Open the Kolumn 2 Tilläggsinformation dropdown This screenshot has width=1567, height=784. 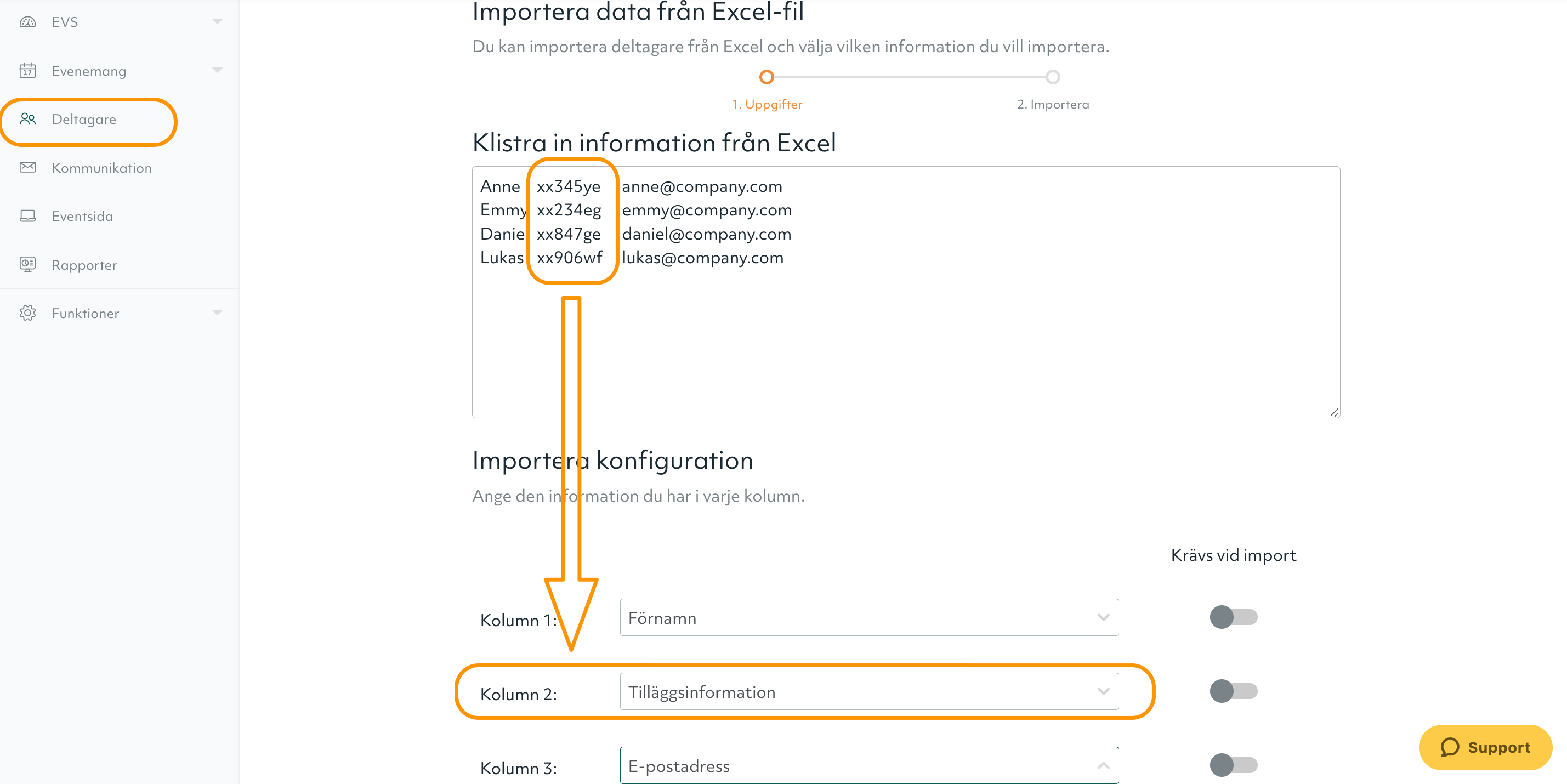point(868,691)
